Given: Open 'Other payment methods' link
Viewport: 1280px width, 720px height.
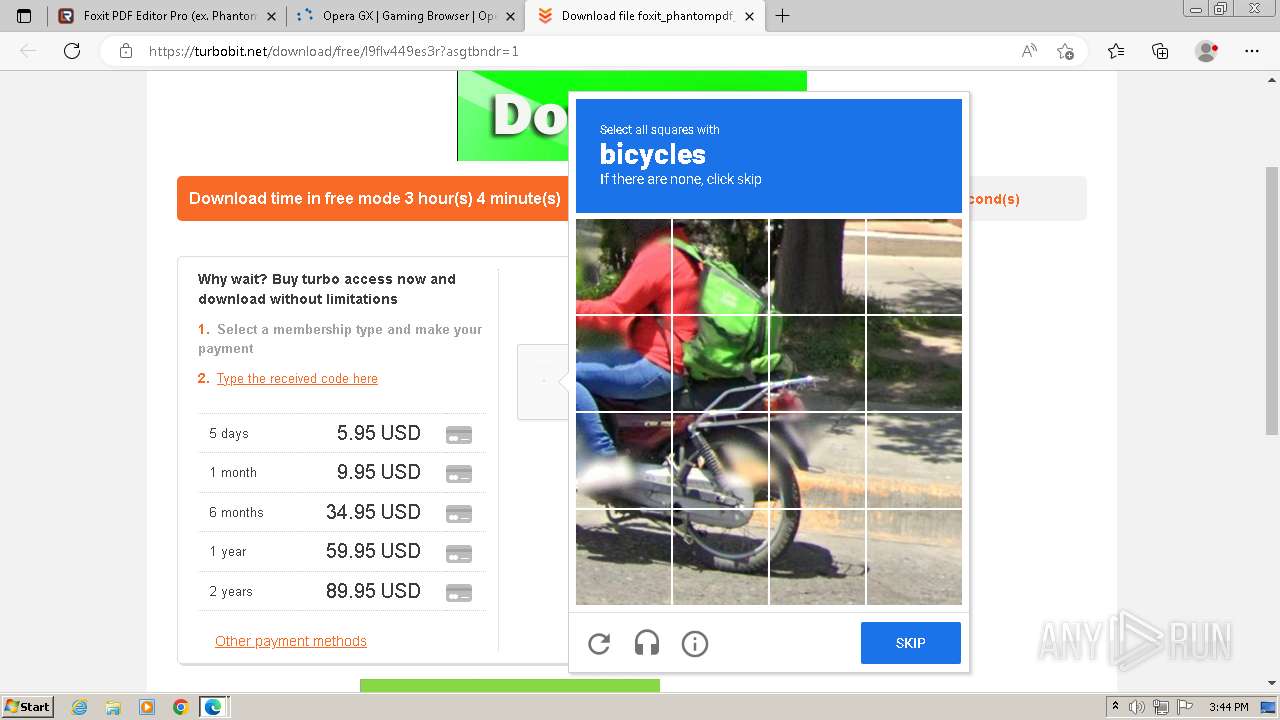Looking at the screenshot, I should (x=291, y=641).
